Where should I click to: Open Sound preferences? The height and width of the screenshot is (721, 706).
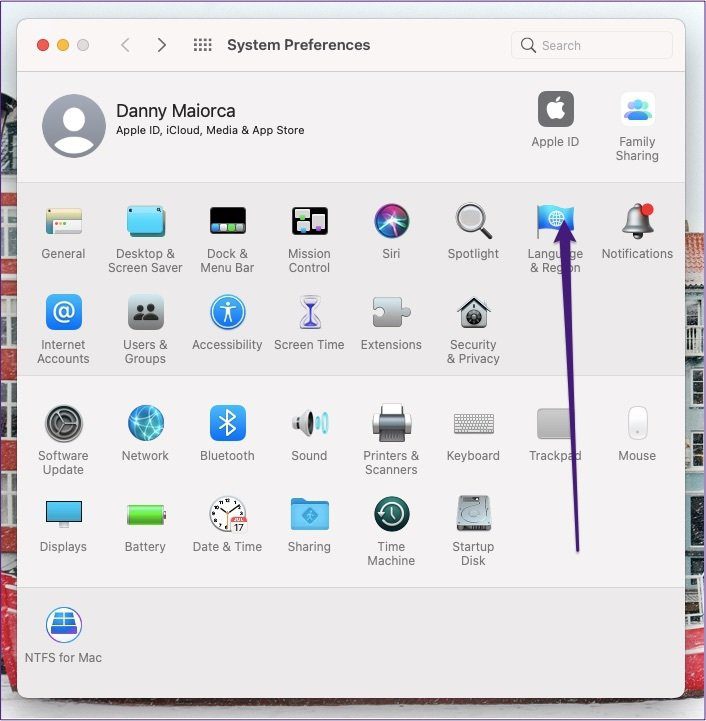coord(310,423)
